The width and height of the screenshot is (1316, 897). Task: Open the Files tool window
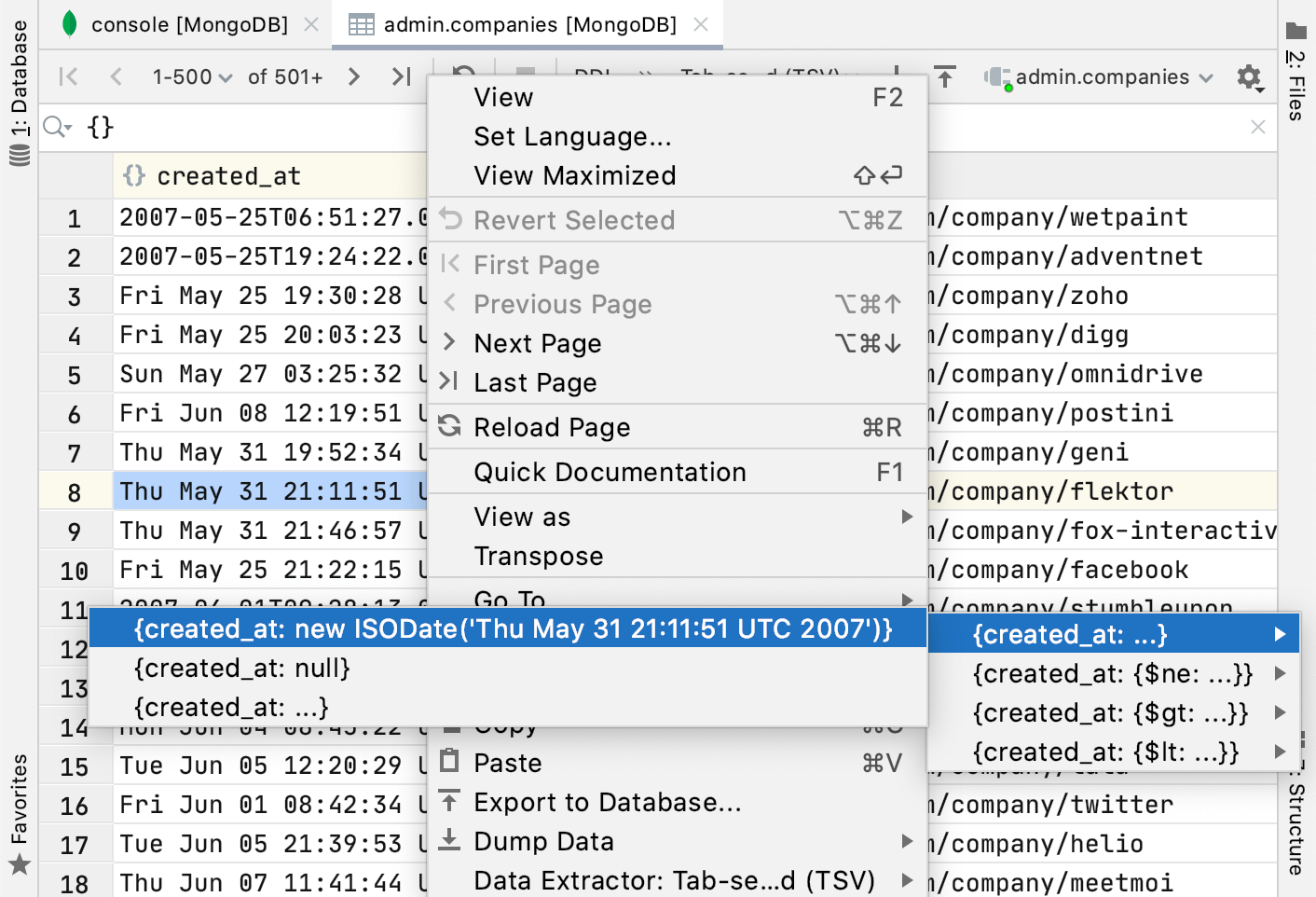coord(1296,72)
